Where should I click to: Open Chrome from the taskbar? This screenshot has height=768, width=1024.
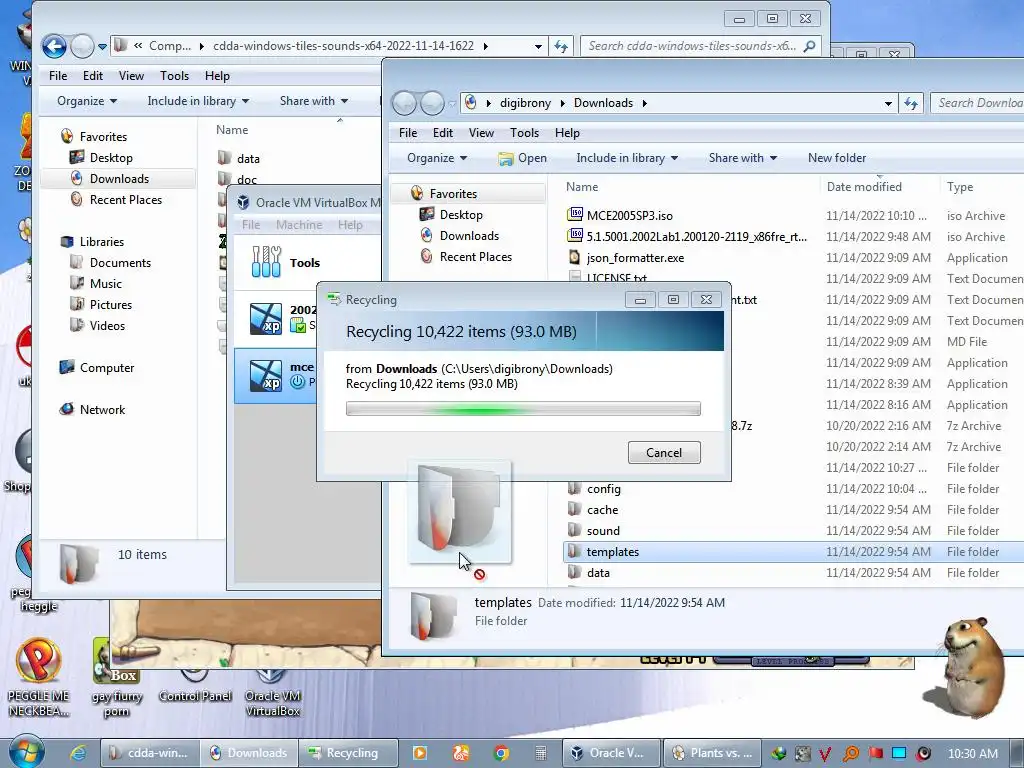click(501, 753)
